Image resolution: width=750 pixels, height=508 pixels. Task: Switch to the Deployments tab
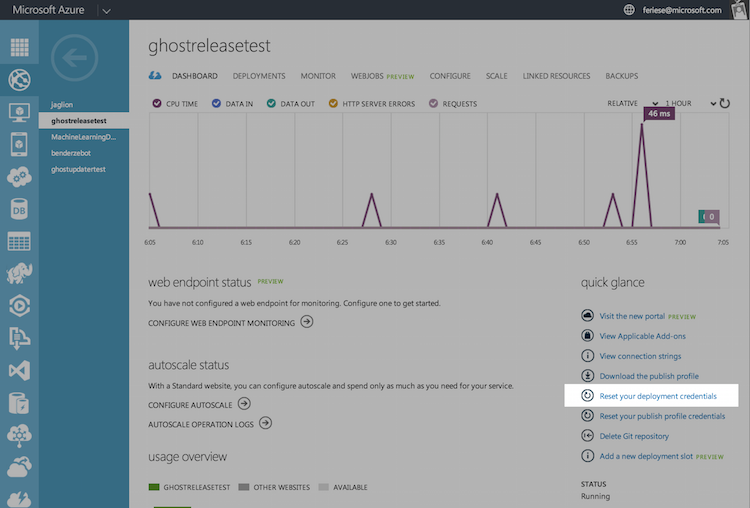point(259,76)
